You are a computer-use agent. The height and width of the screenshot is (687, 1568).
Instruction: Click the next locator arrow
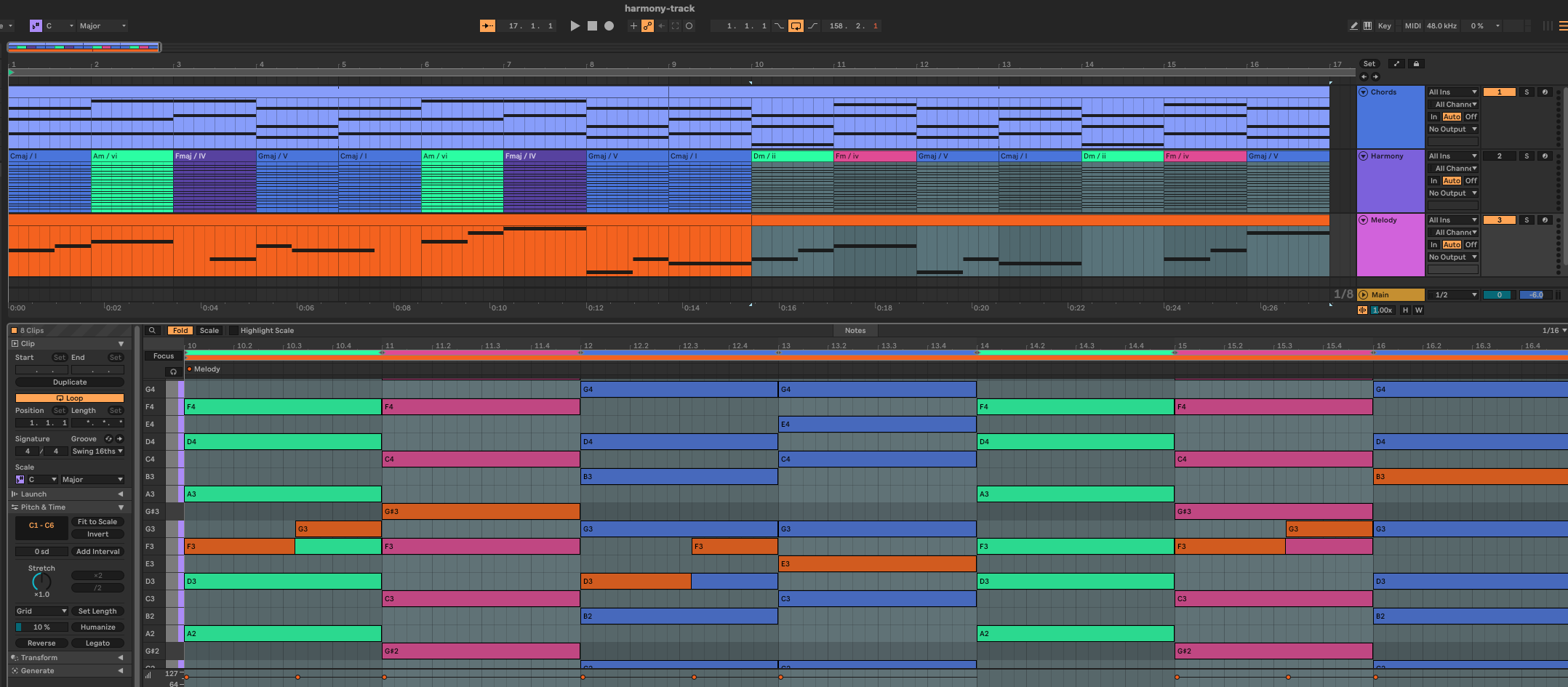pos(1375,76)
